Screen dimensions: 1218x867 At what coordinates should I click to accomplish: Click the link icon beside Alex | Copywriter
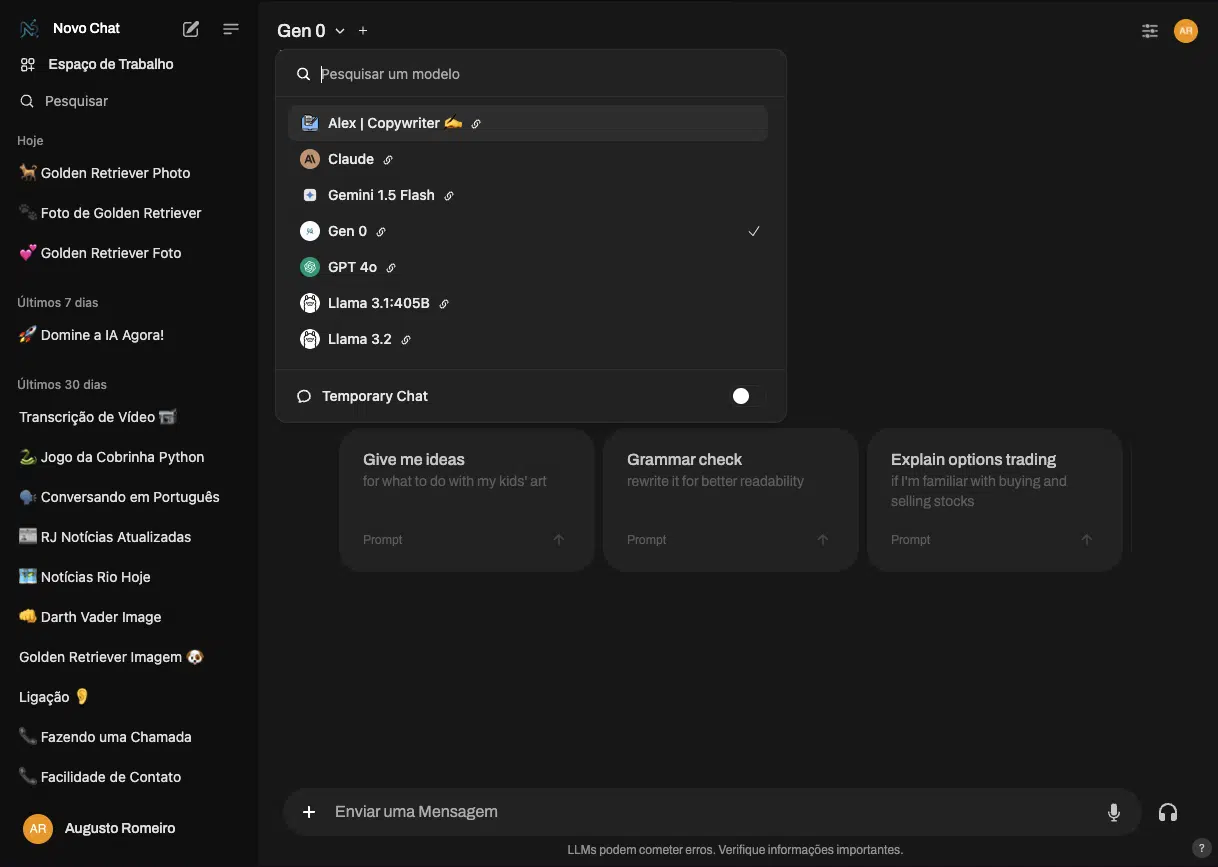(476, 124)
